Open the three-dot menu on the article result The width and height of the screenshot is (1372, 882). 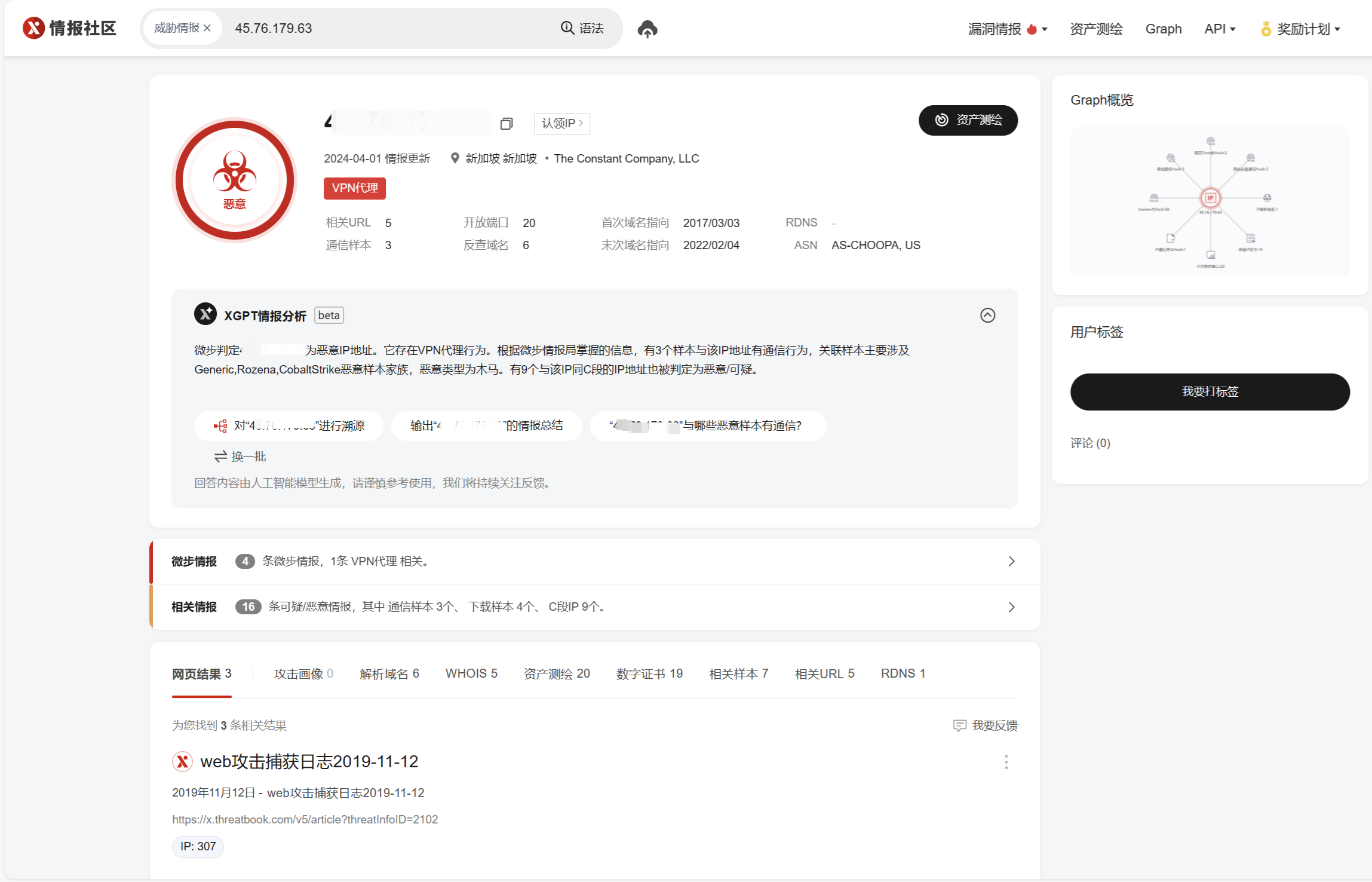pyautogui.click(x=1006, y=762)
